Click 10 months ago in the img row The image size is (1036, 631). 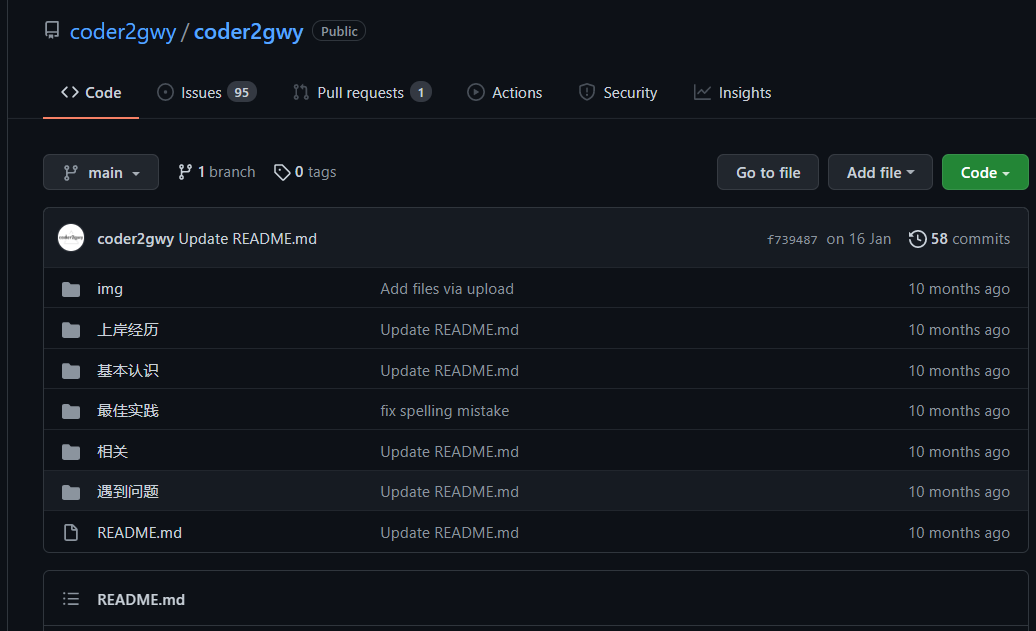(x=959, y=289)
